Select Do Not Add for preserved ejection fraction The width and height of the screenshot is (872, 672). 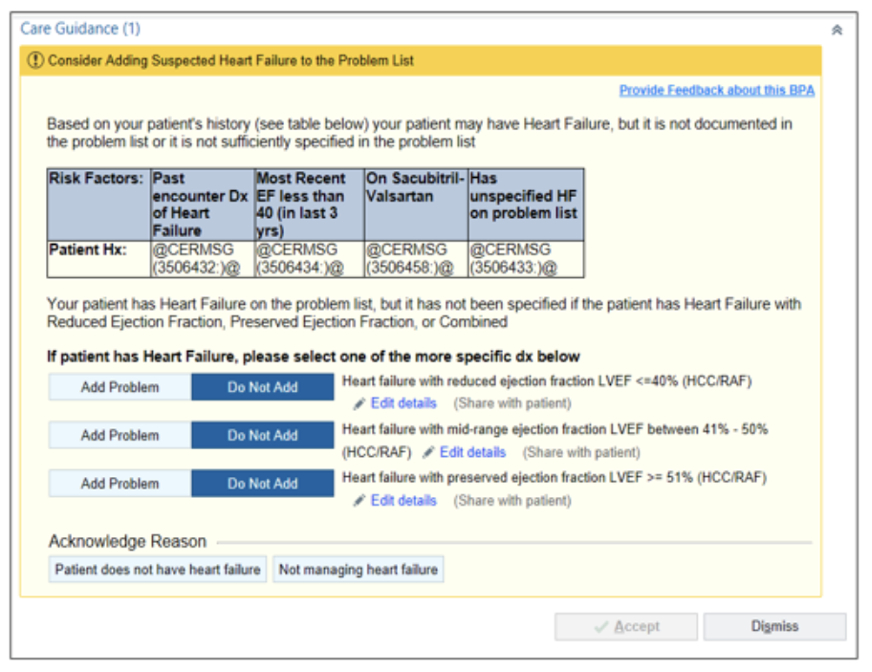[262, 484]
